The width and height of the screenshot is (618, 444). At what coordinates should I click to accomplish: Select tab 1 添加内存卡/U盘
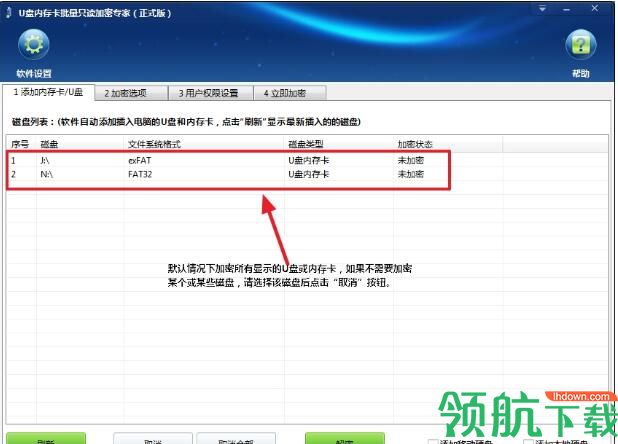[x=48, y=92]
